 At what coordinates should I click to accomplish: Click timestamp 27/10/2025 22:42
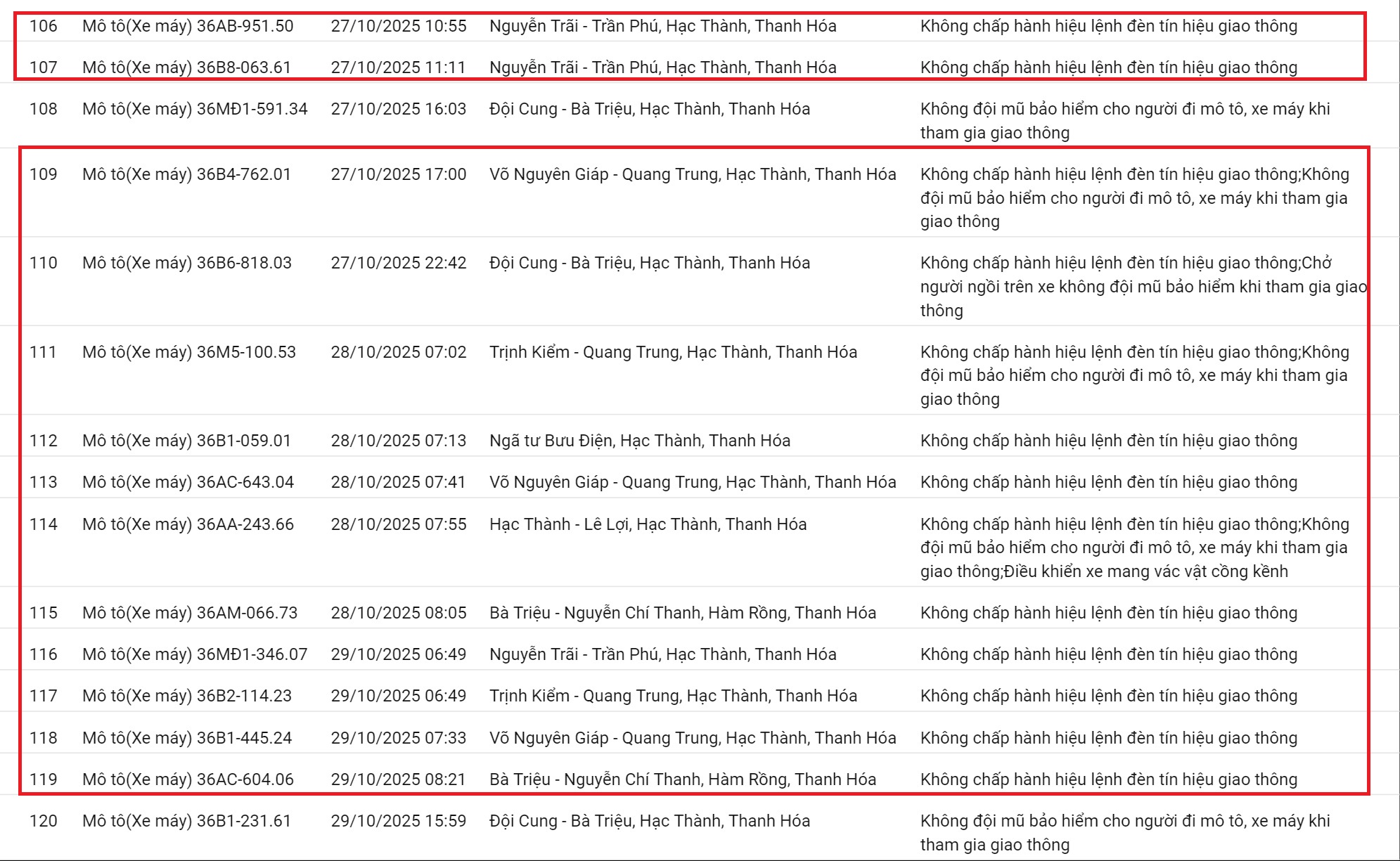(x=398, y=263)
